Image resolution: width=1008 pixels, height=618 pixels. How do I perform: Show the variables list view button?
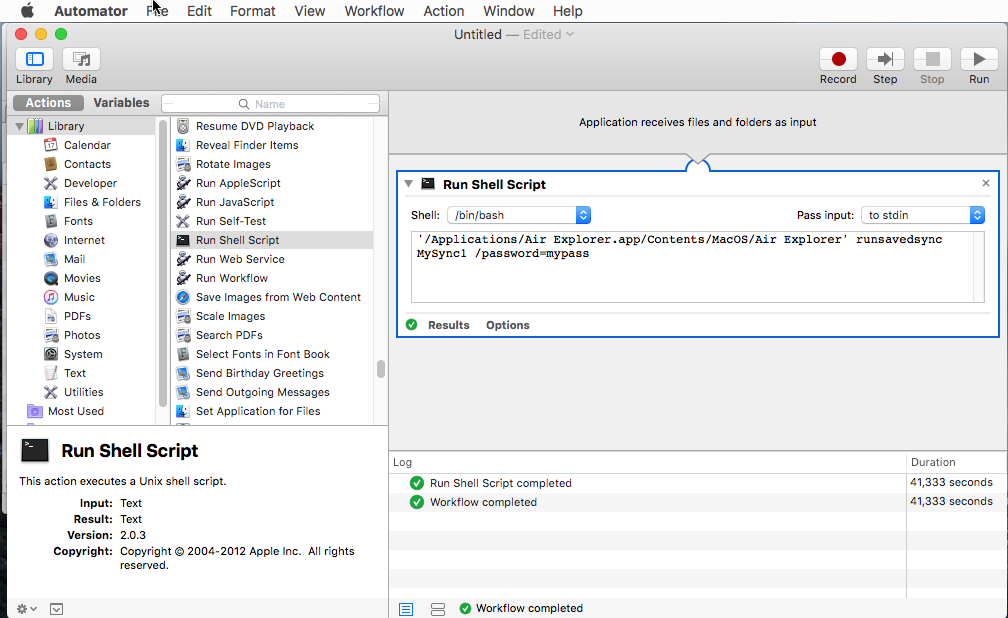tap(438, 609)
